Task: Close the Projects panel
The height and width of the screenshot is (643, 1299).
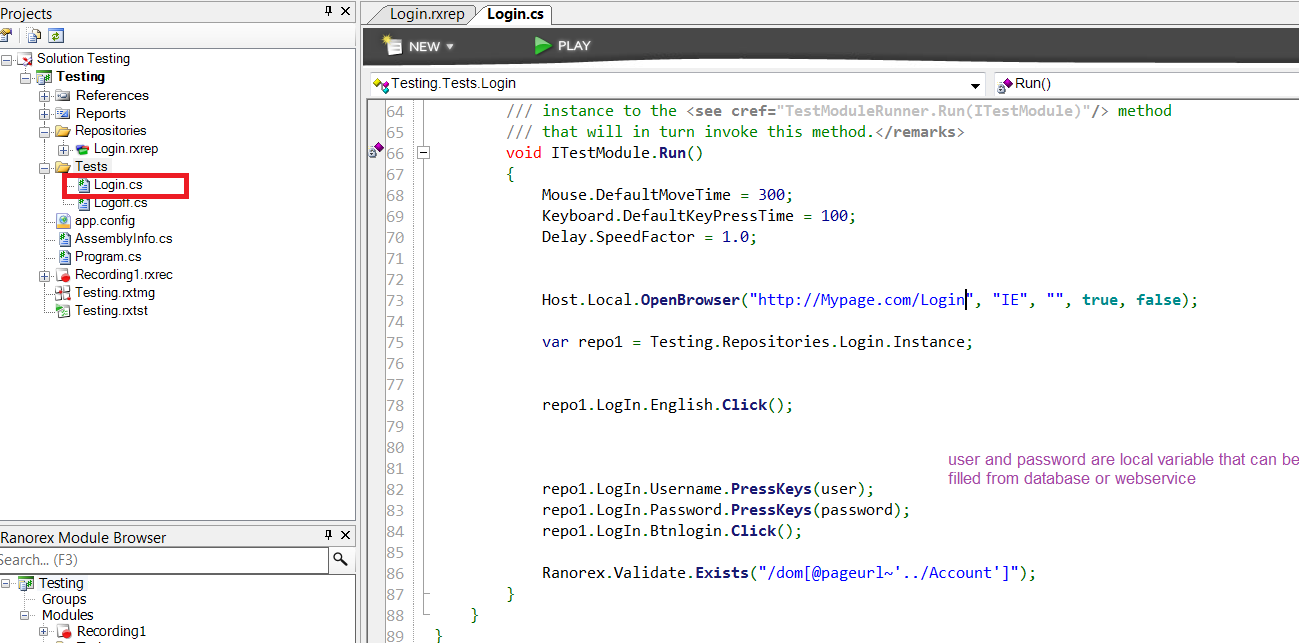Action: 345,11
